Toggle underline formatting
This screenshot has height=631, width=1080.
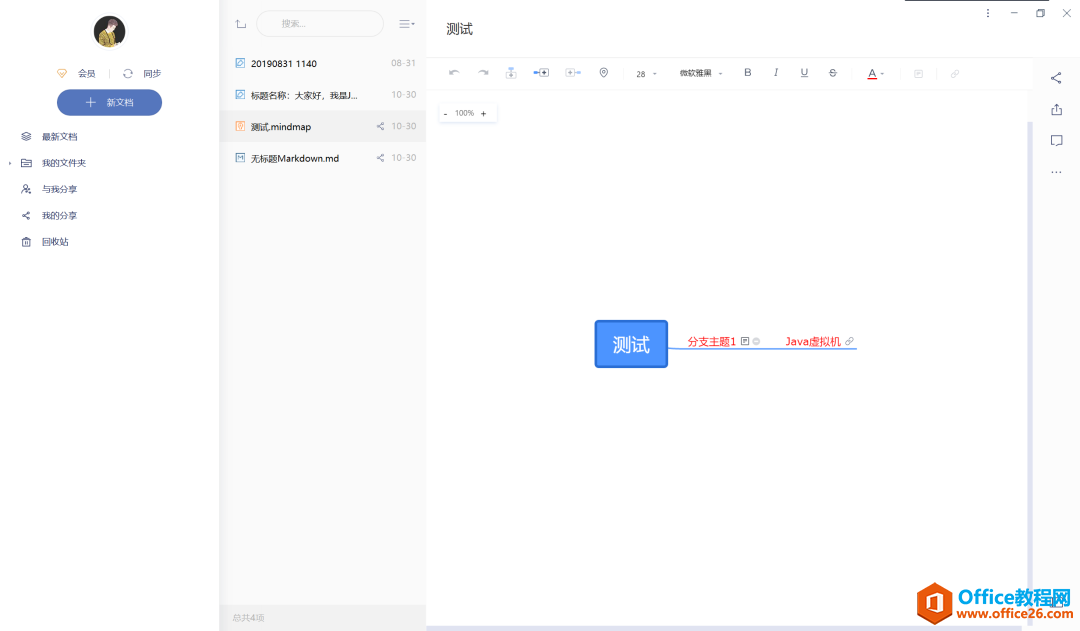pos(804,72)
